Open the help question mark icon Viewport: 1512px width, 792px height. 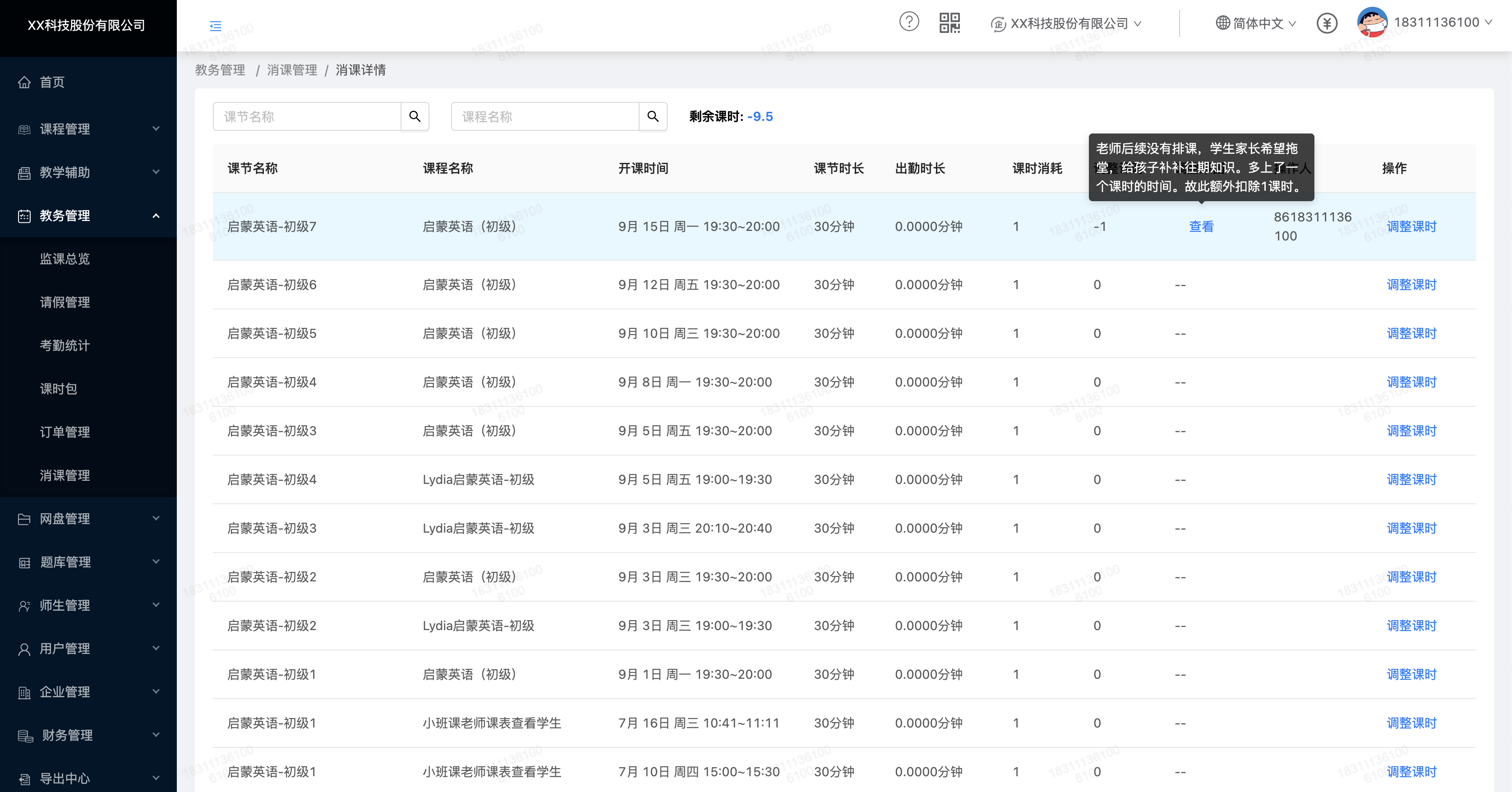(908, 22)
